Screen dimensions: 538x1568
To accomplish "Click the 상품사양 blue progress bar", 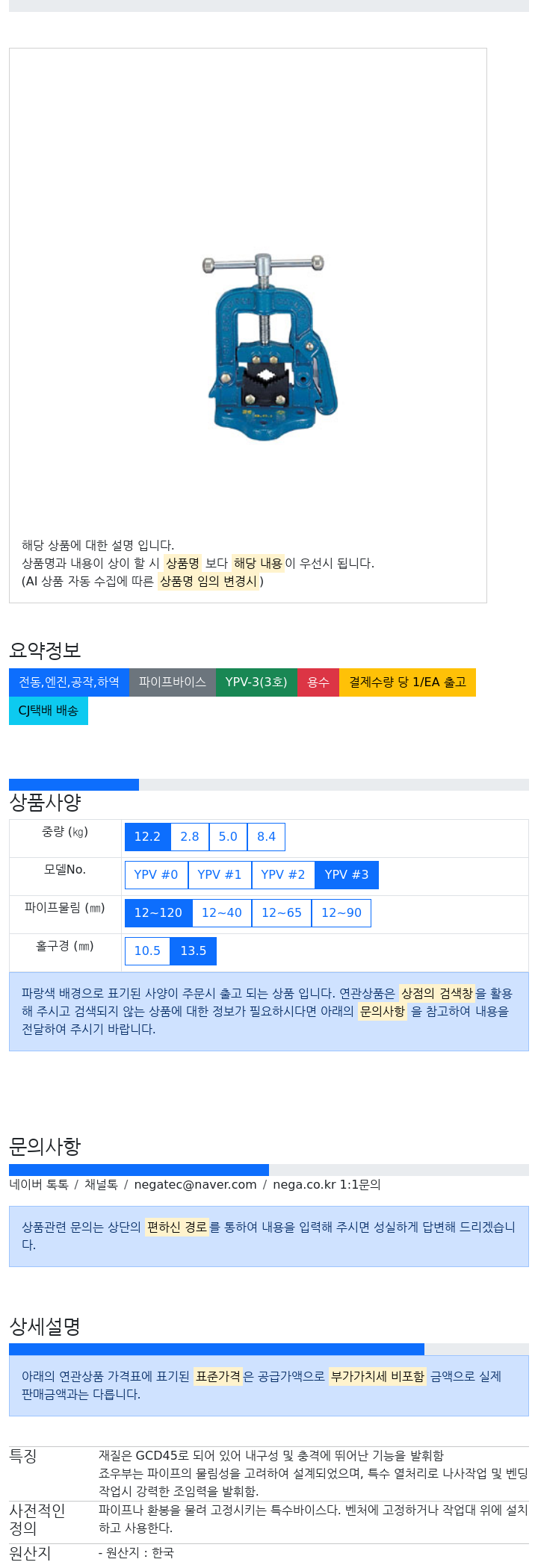I will pyautogui.click(x=74, y=785).
